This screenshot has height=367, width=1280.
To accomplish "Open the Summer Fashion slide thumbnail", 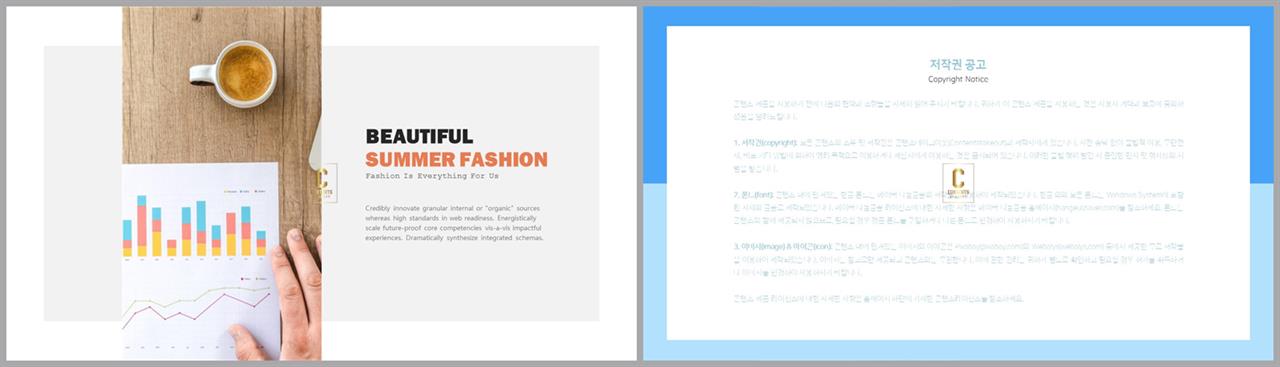I will click(321, 183).
